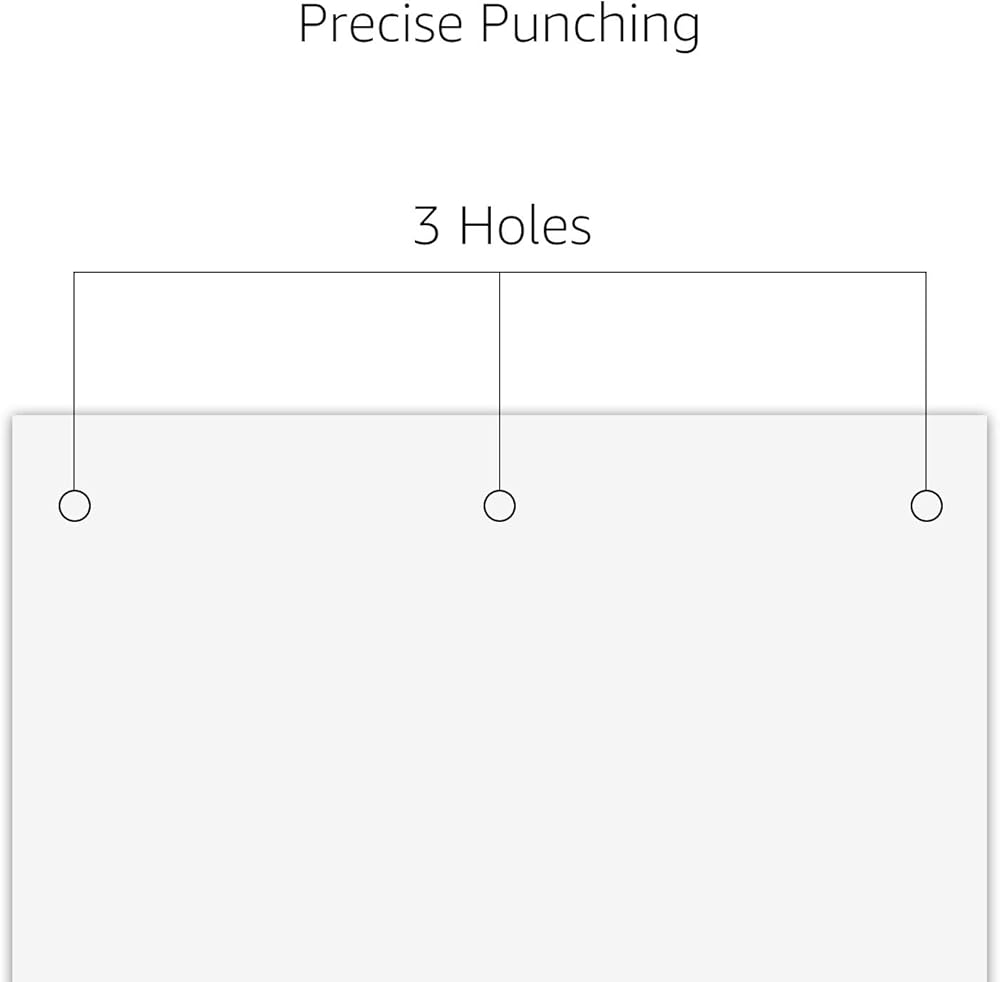Click the top-left corner of the bracket line
1000x982 pixels.
point(75,272)
